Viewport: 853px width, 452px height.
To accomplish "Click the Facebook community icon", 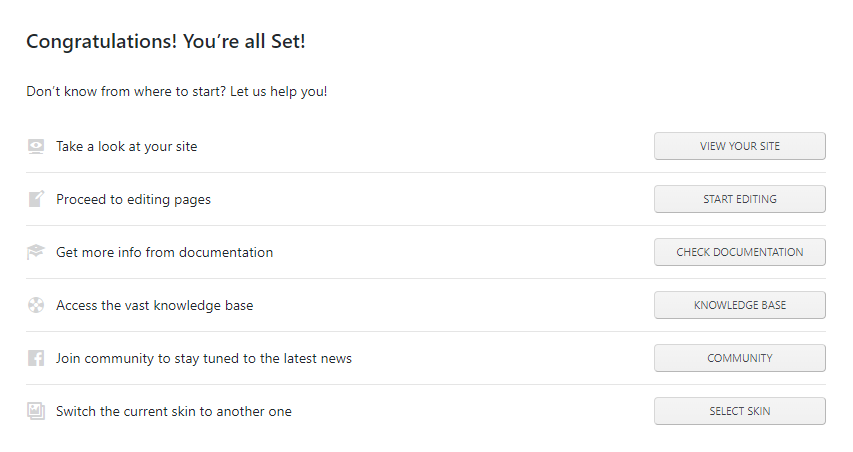I will pos(36,358).
